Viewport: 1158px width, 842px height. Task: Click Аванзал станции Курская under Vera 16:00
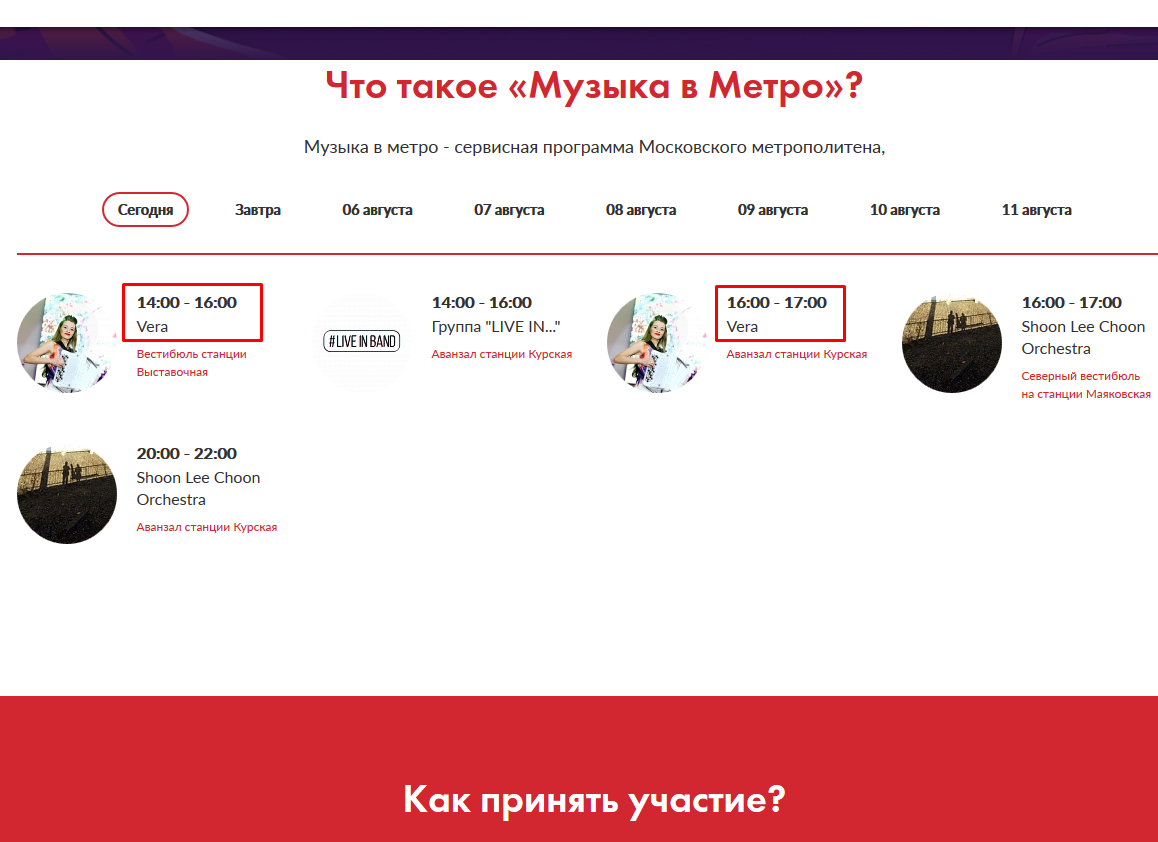(796, 354)
